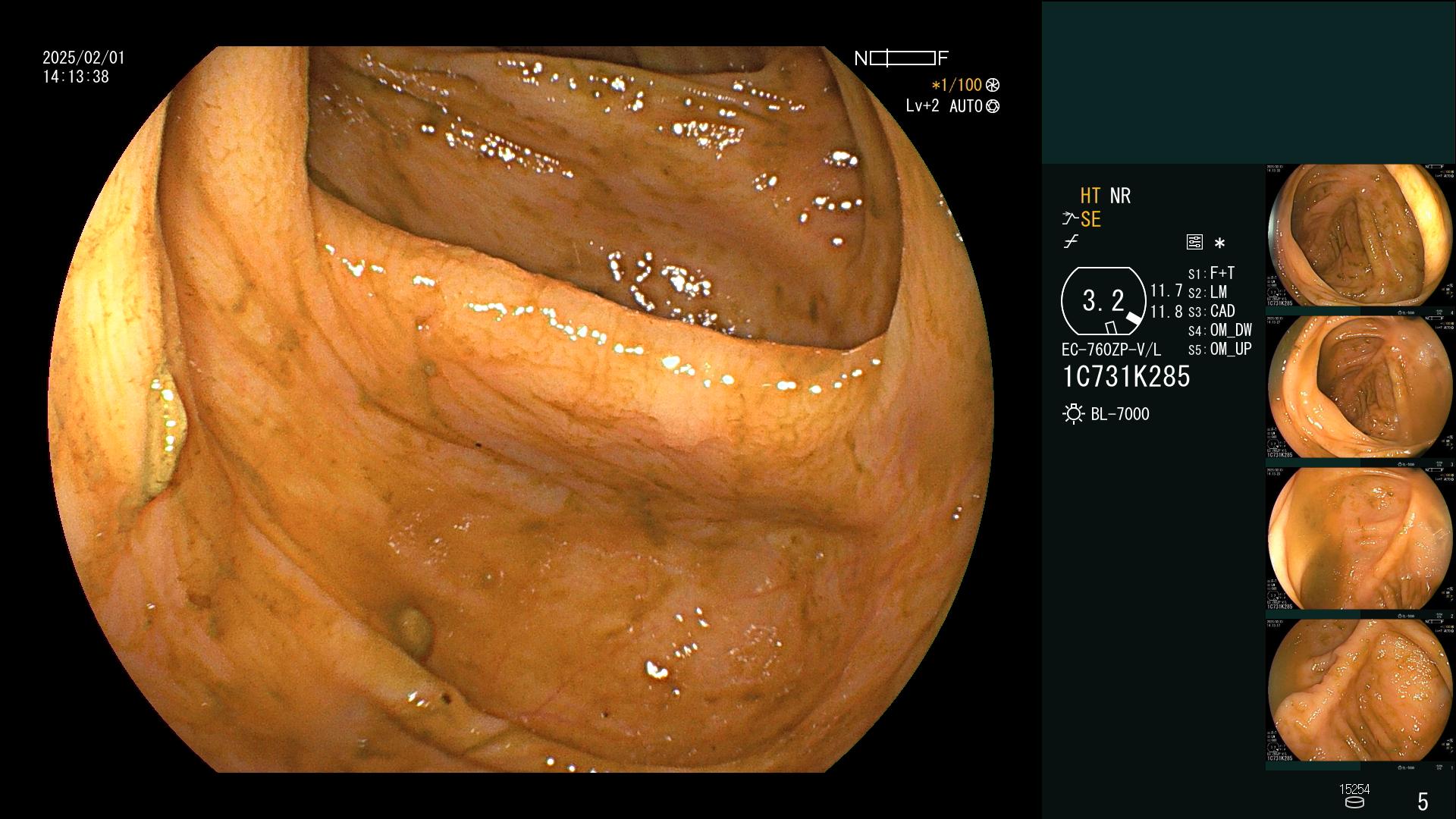Open the third captured thumbnail
The width and height of the screenshot is (1456, 819).
click(x=1360, y=538)
